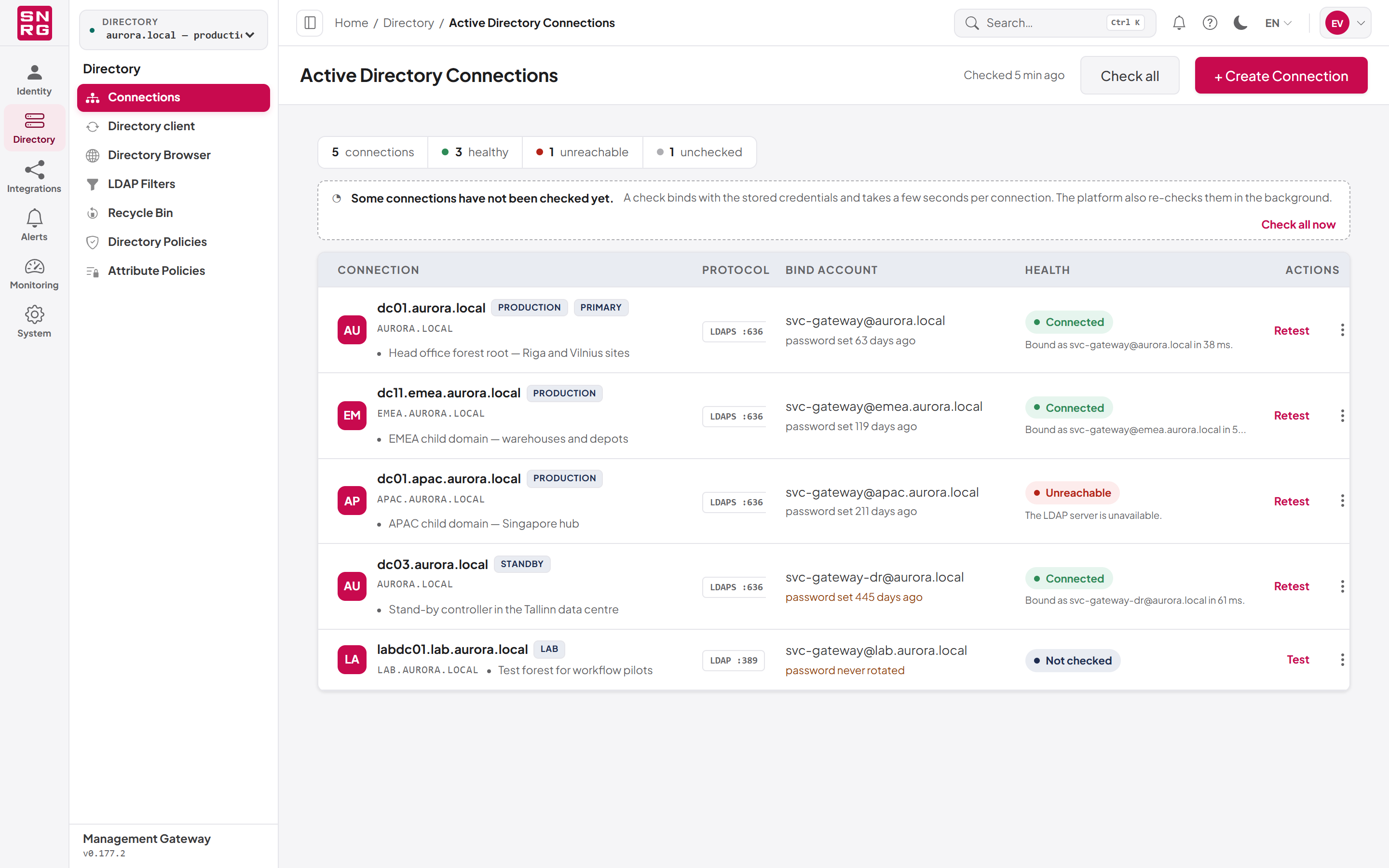
Task: Open Directory client menu item
Action: (x=173, y=126)
